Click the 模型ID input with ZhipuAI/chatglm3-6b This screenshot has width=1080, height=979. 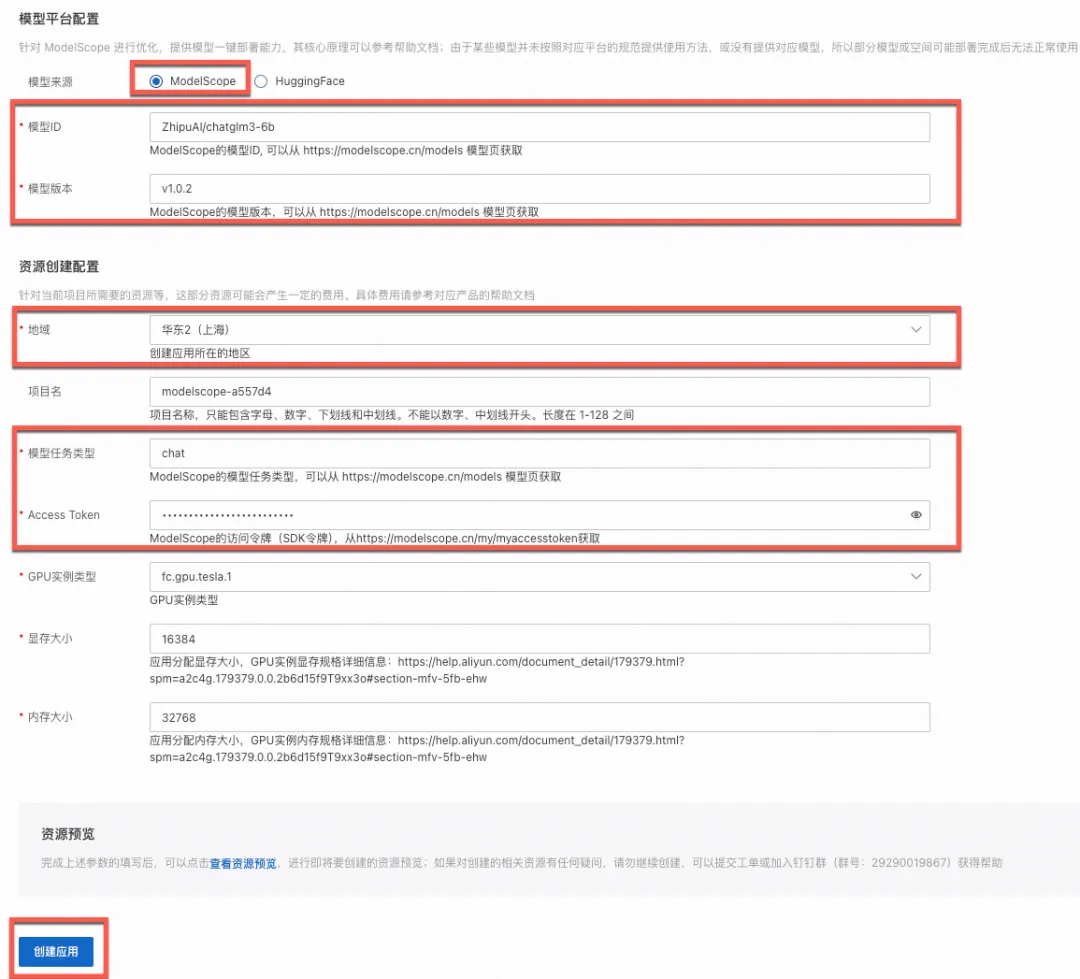click(x=539, y=127)
